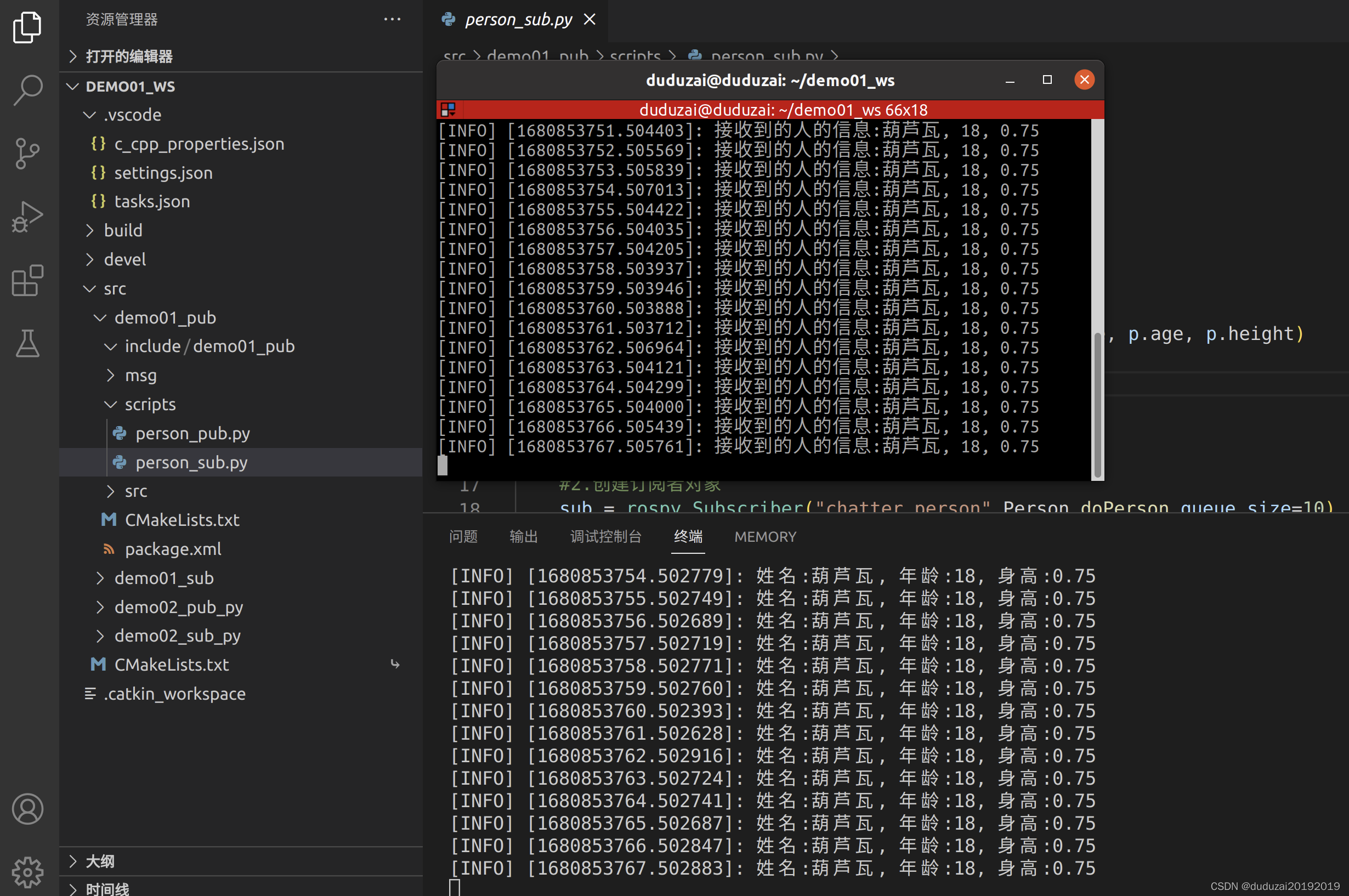Select the 终端 terminal tab
Image resolution: width=1349 pixels, height=896 pixels.
688,536
